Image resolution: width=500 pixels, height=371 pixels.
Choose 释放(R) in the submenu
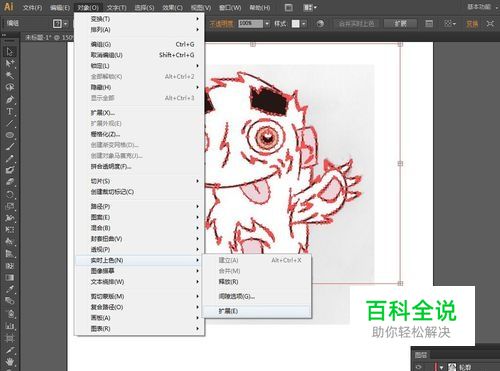point(257,282)
